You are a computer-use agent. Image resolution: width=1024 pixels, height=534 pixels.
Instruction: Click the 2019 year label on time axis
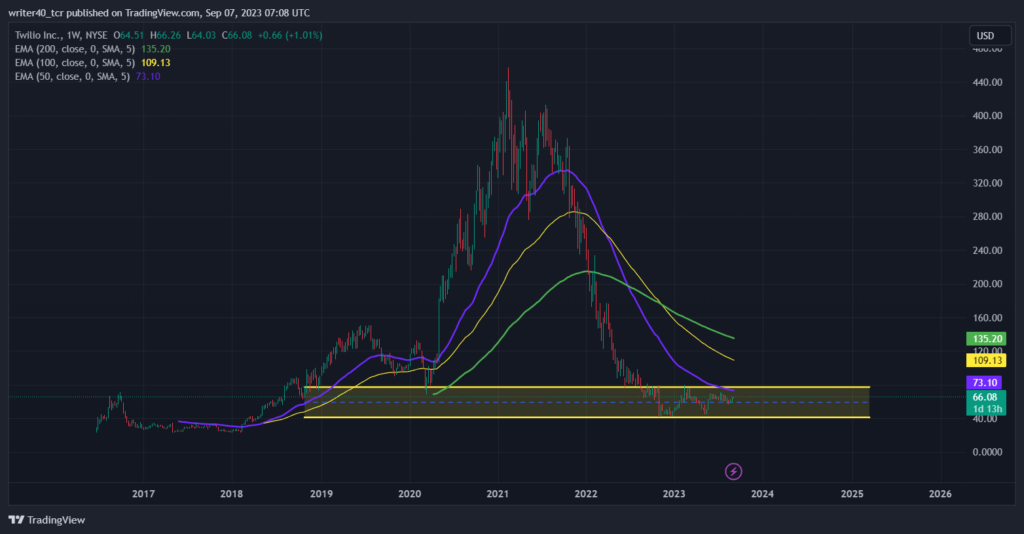[321, 494]
